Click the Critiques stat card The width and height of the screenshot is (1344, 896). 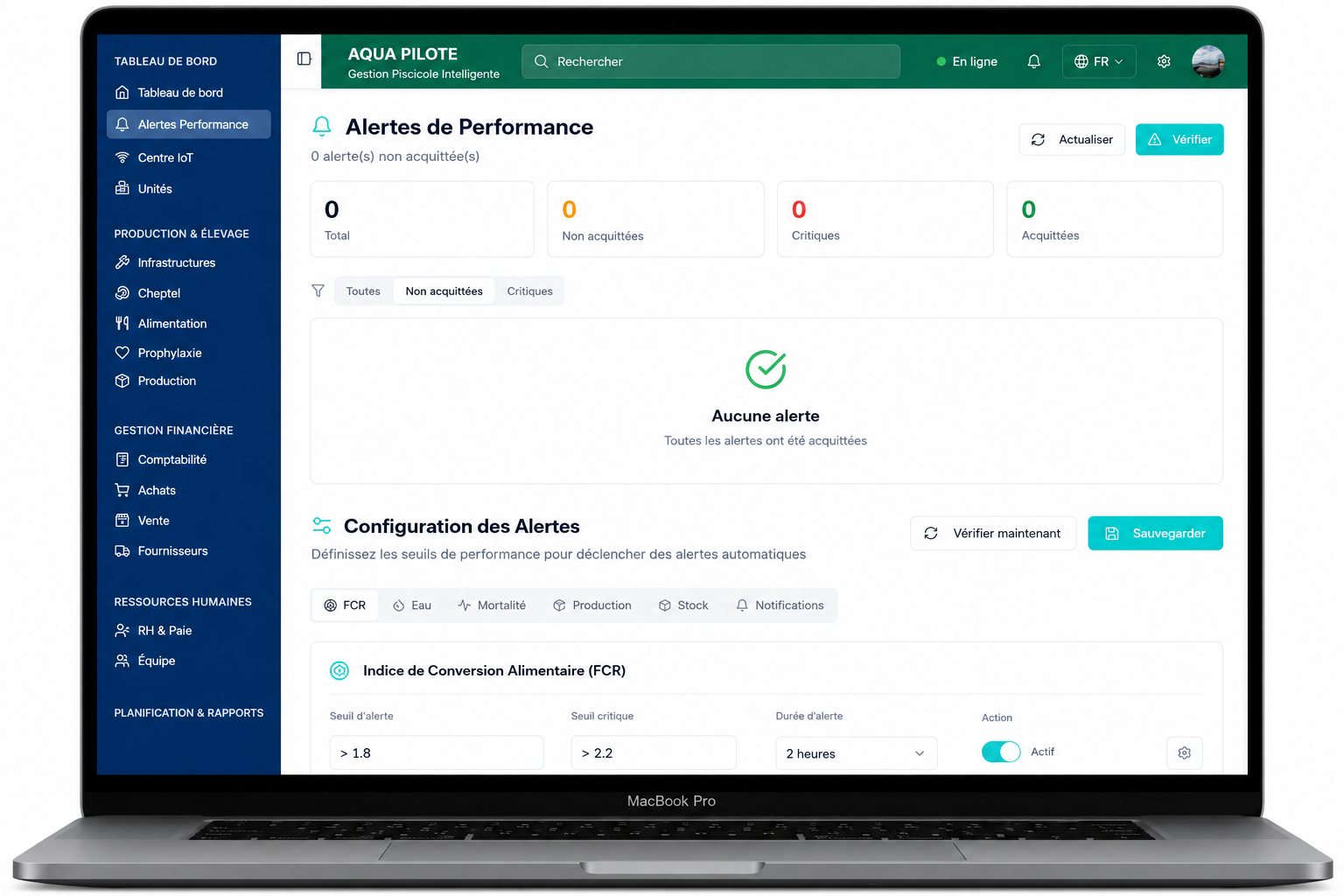point(885,219)
